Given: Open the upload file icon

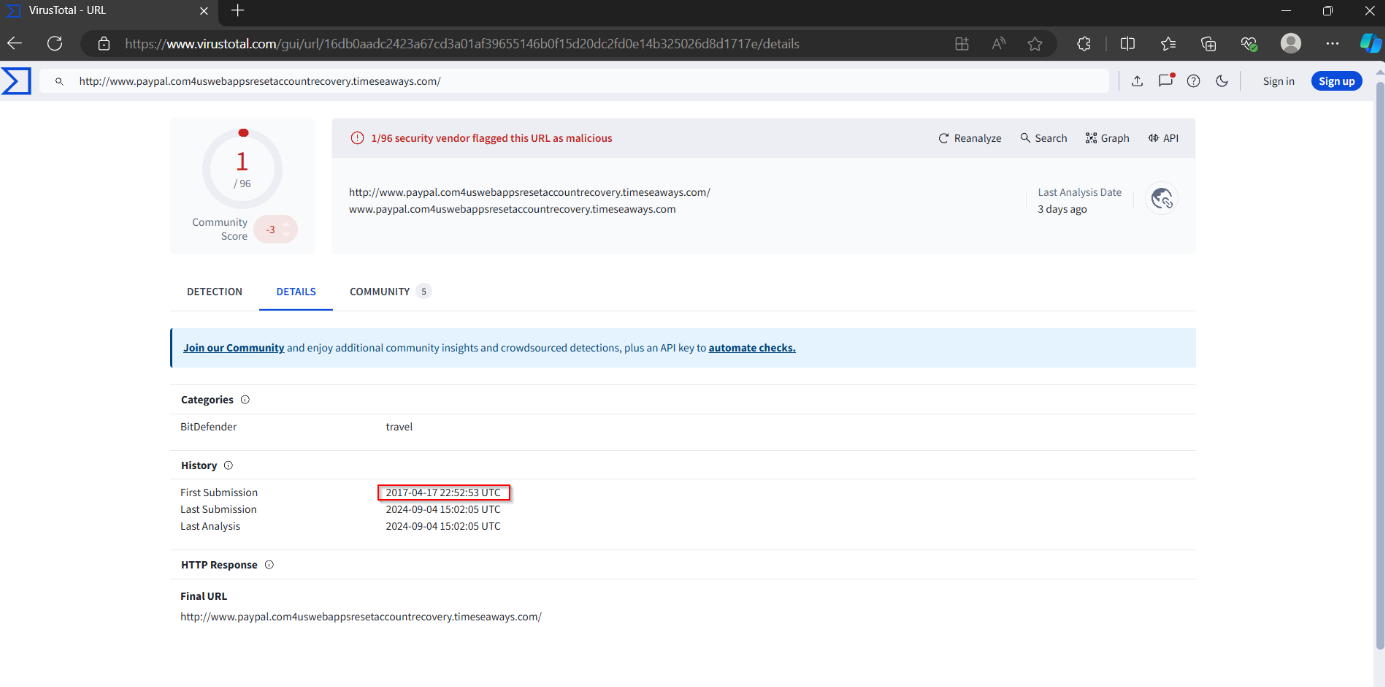Looking at the screenshot, I should click(1137, 81).
